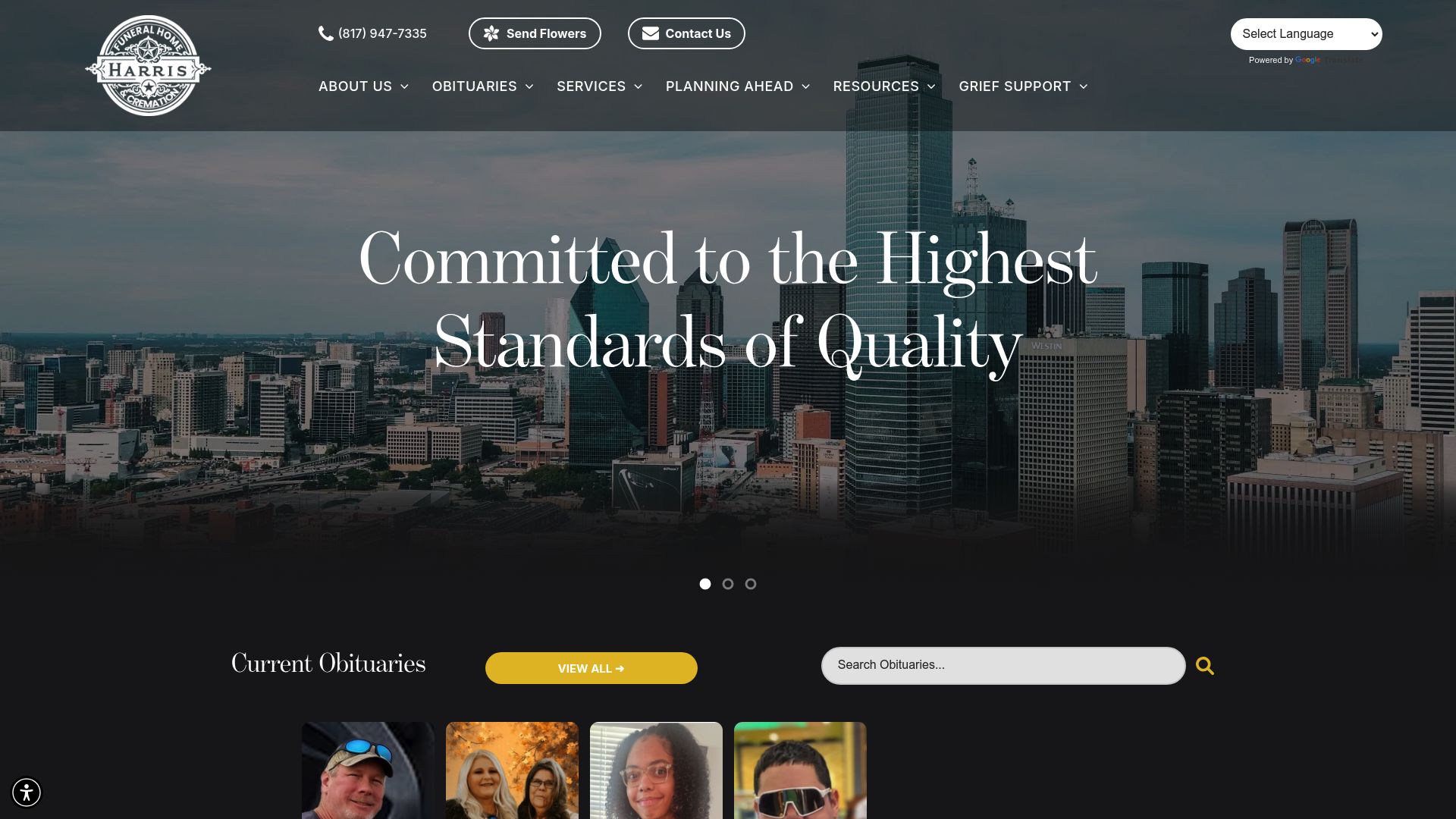Expand the About Us menu chevron
The image size is (1456, 819).
(404, 86)
